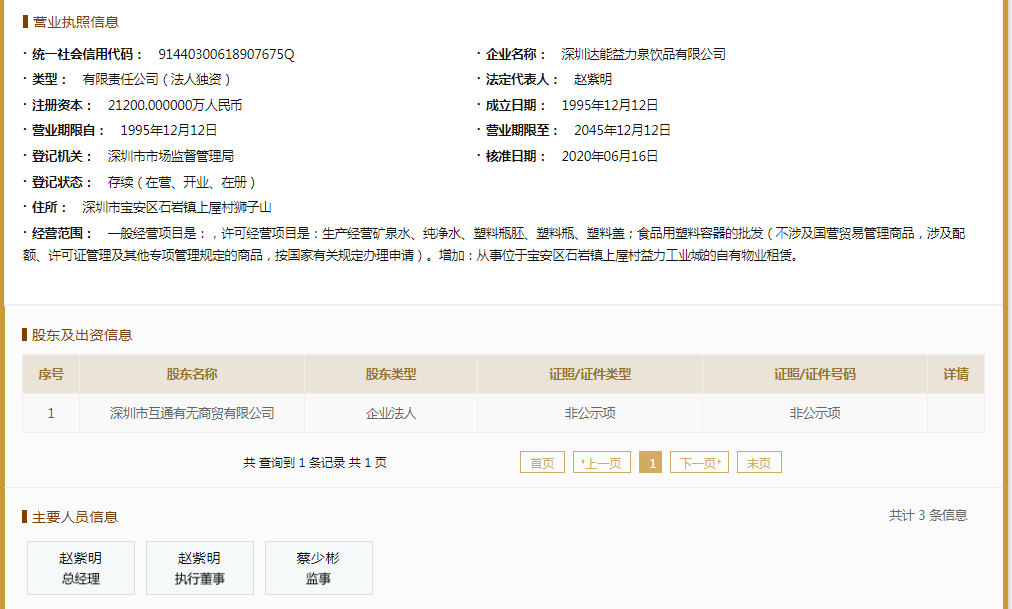
Task: Click the date 2045年12月12日
Action: (622, 130)
